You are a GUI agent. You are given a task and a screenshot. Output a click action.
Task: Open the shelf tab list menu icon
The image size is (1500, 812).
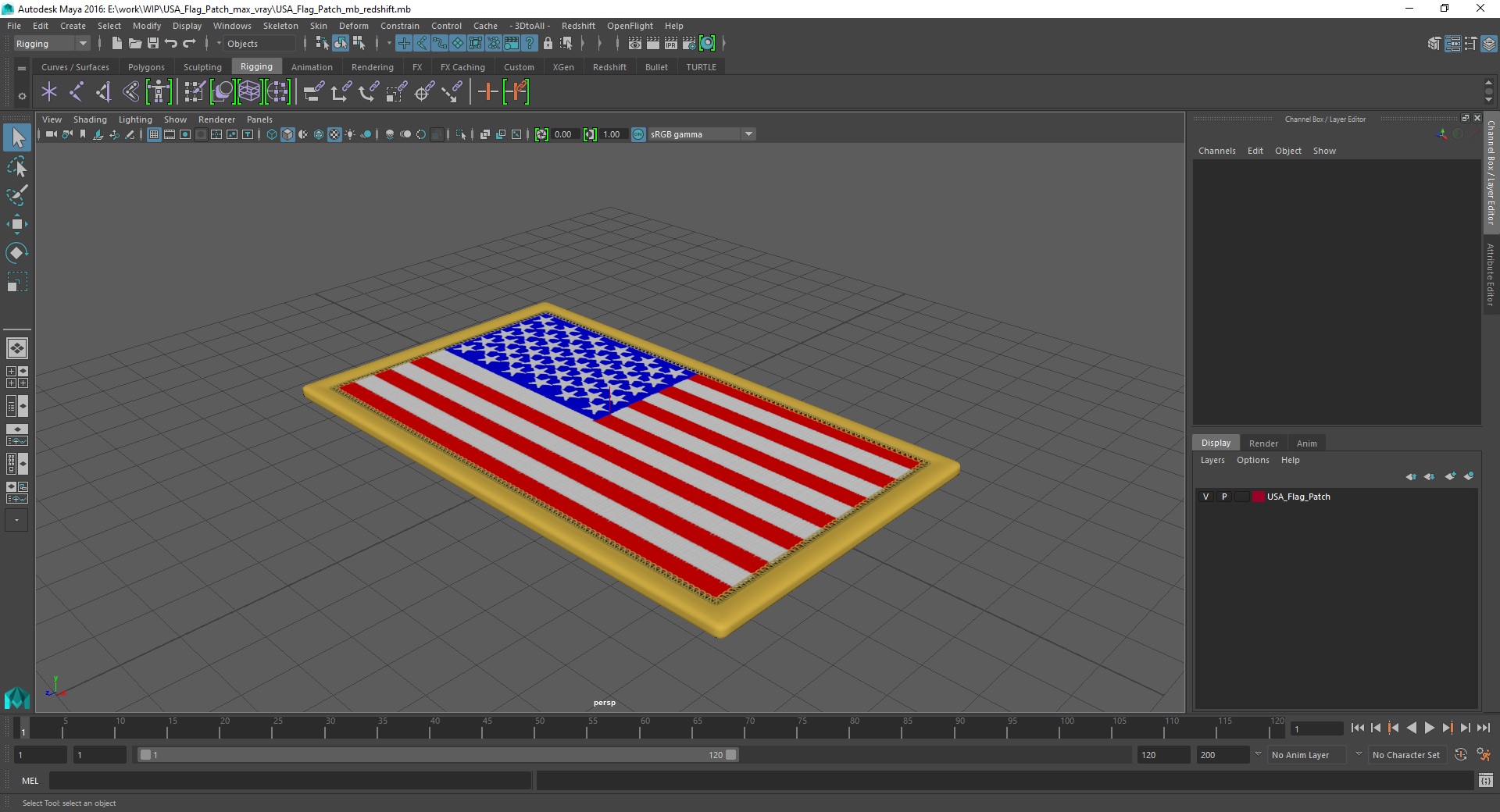22,69
